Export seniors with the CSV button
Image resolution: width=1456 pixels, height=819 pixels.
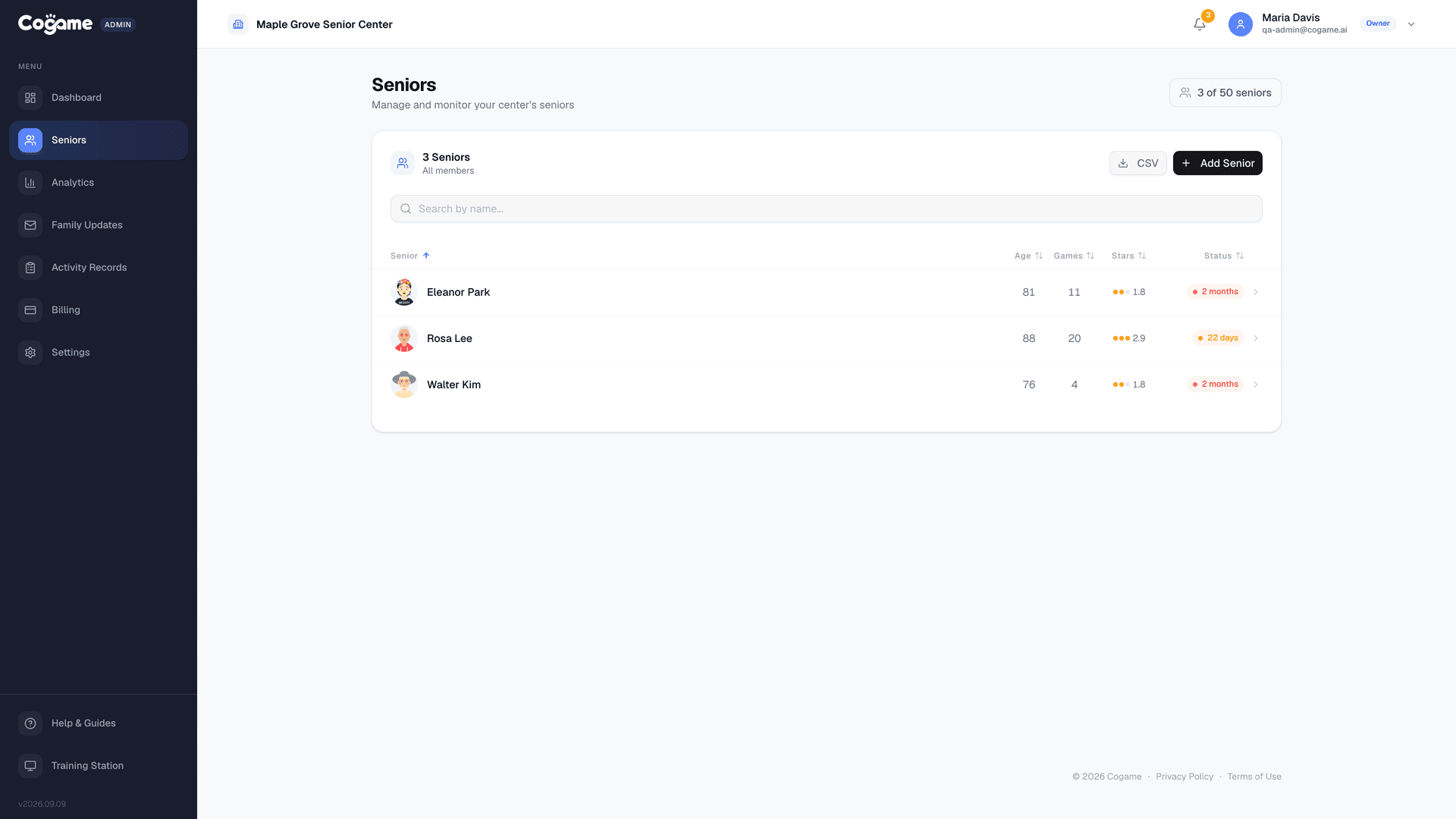point(1137,163)
